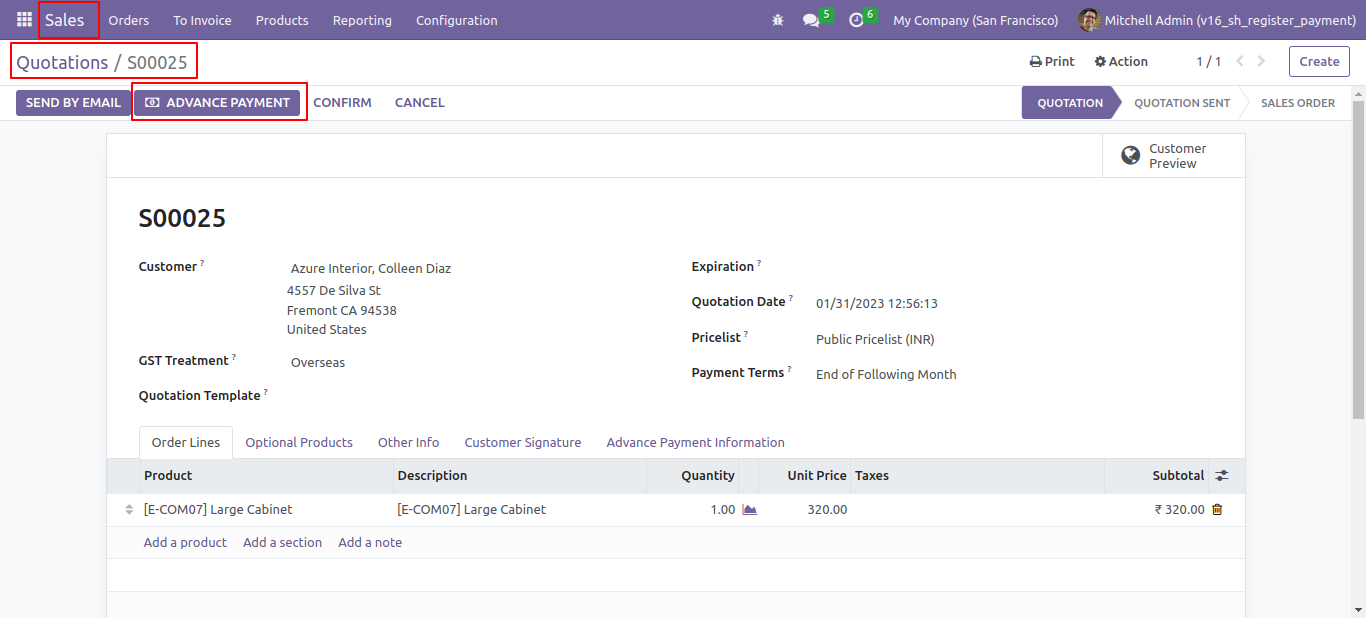The height and width of the screenshot is (618, 1366).
Task: Open the Configuration menu
Action: pos(457,20)
